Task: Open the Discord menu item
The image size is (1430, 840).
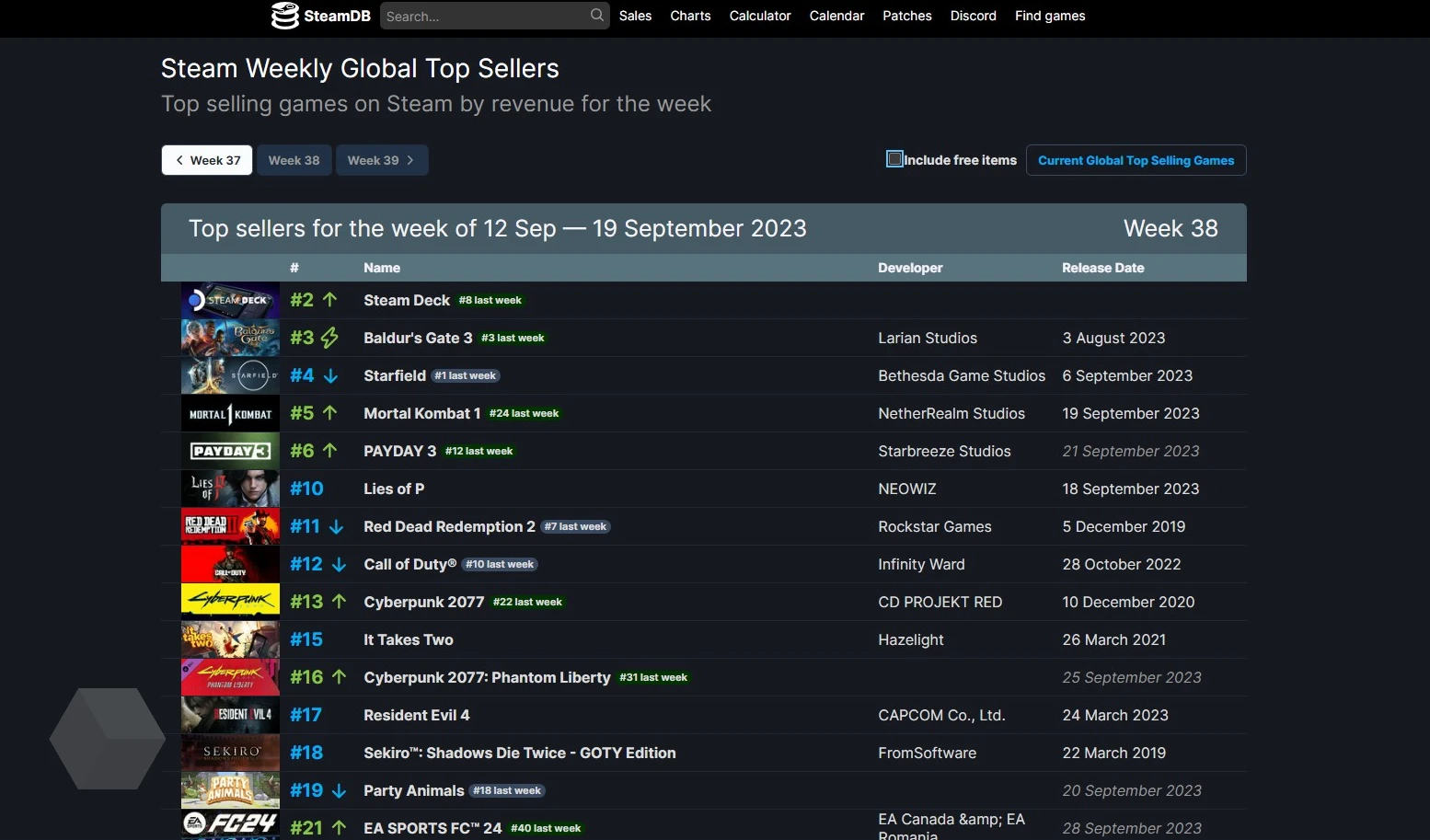Action: tap(973, 16)
